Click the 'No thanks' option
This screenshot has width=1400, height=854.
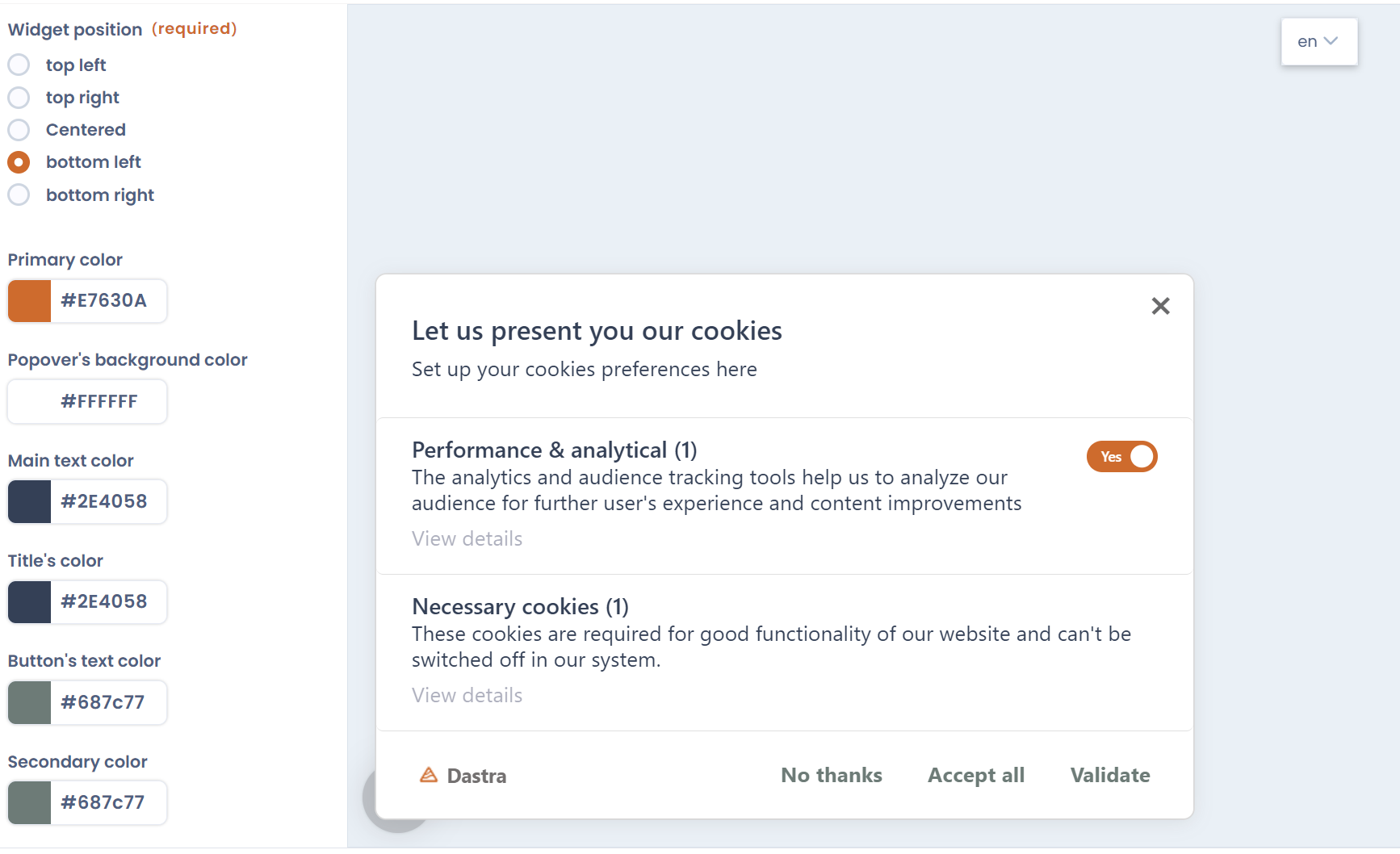point(831,775)
